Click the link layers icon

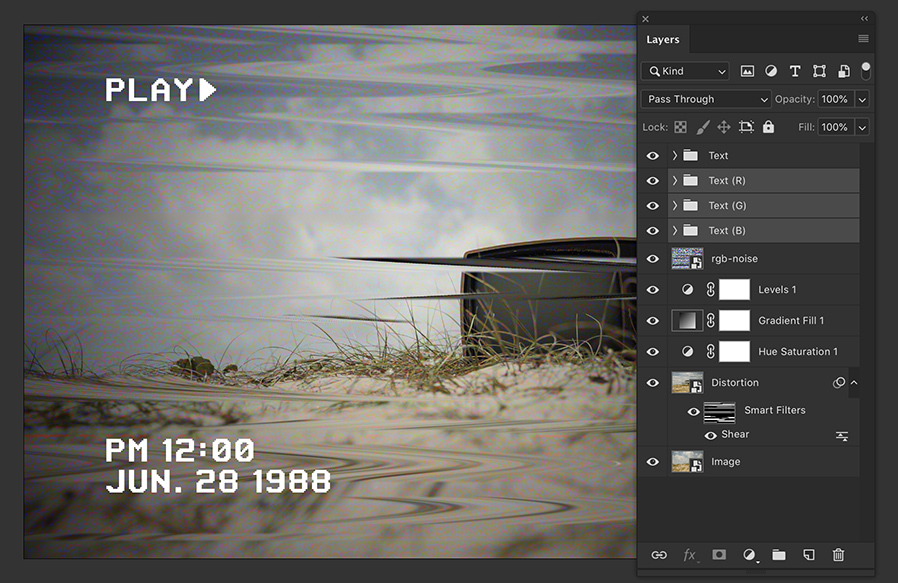(x=659, y=554)
